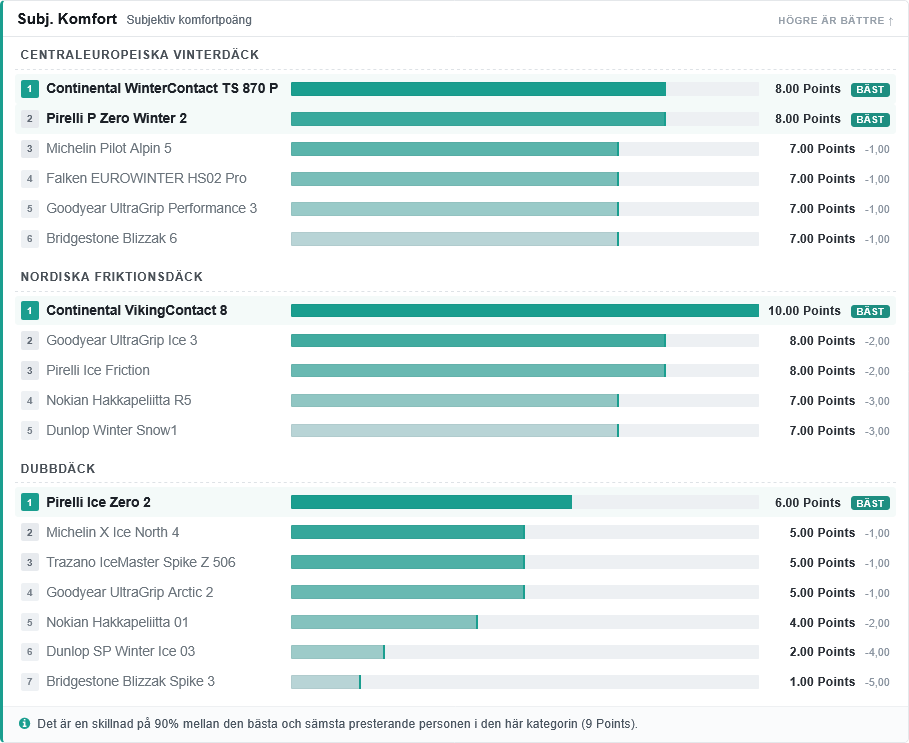Click the rank 2 badge beside Pirelli P Zero Winter 2
909x743 pixels.
[x=30, y=119]
